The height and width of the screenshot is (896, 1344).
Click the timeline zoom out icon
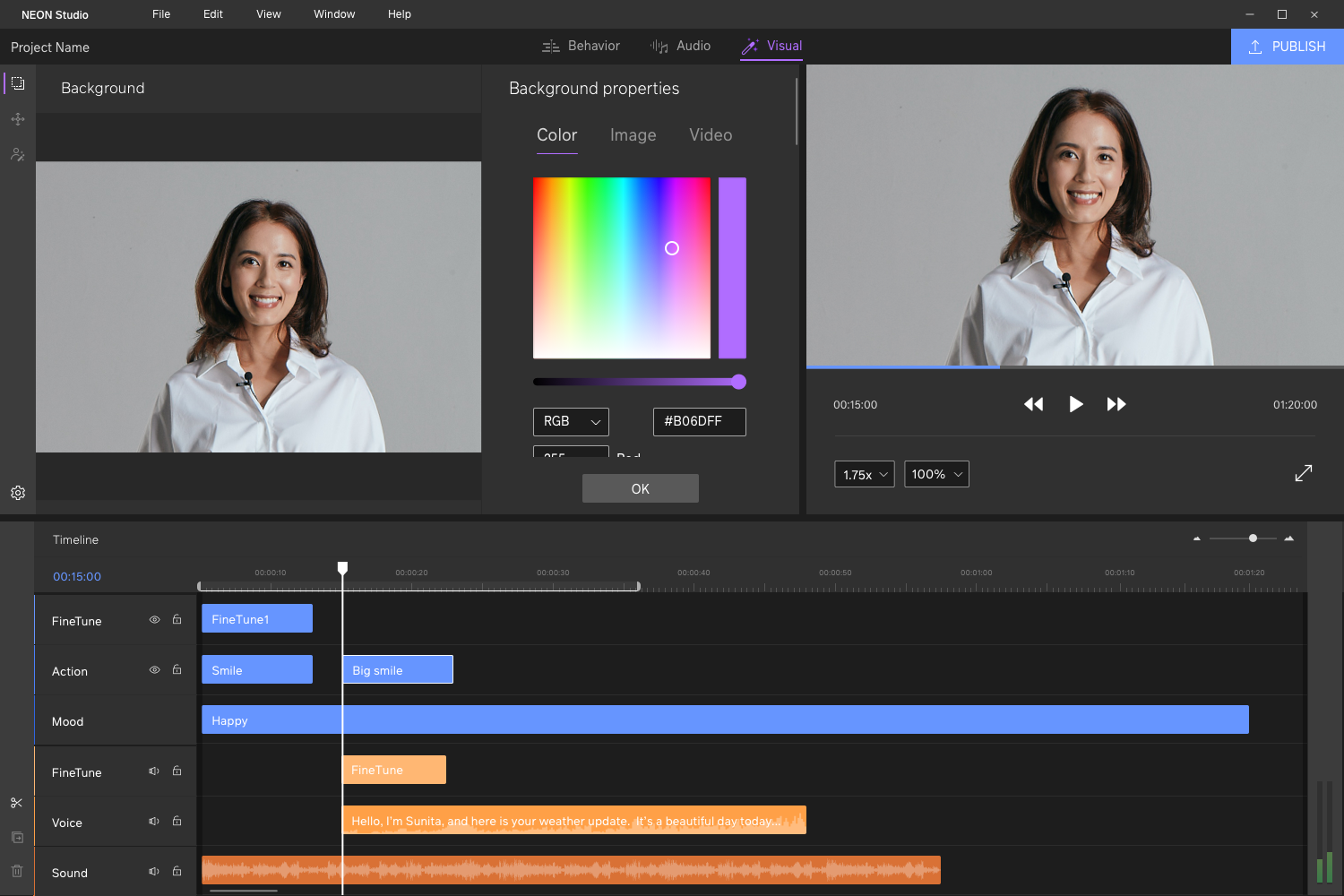tap(1197, 538)
